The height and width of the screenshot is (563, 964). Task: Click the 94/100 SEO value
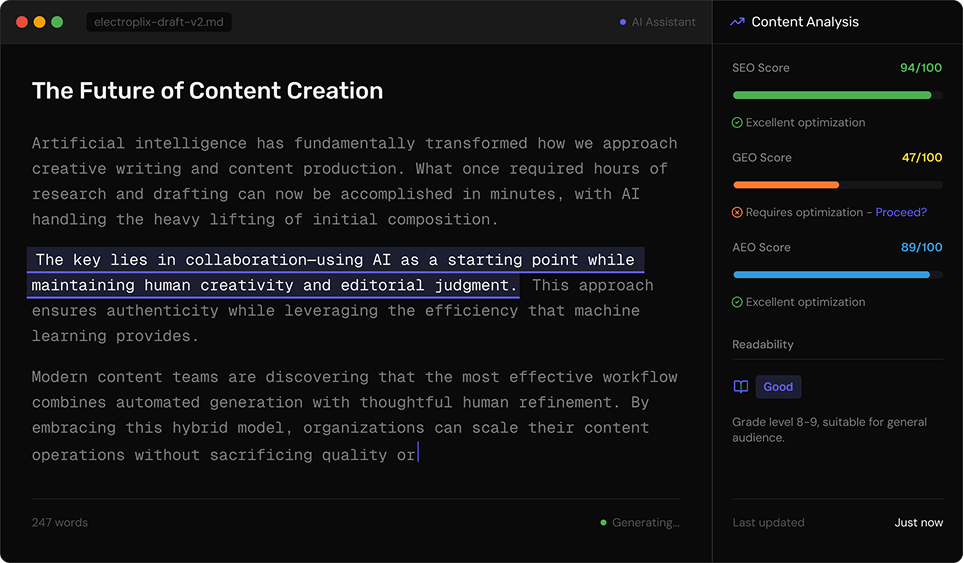(x=920, y=68)
